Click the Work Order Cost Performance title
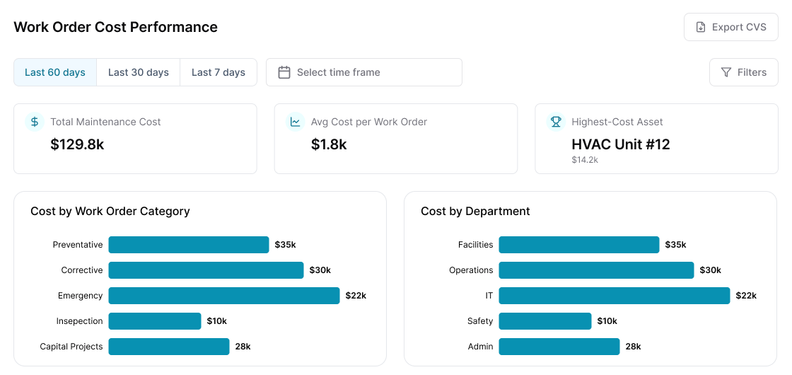The width and height of the screenshot is (792, 375). click(116, 27)
